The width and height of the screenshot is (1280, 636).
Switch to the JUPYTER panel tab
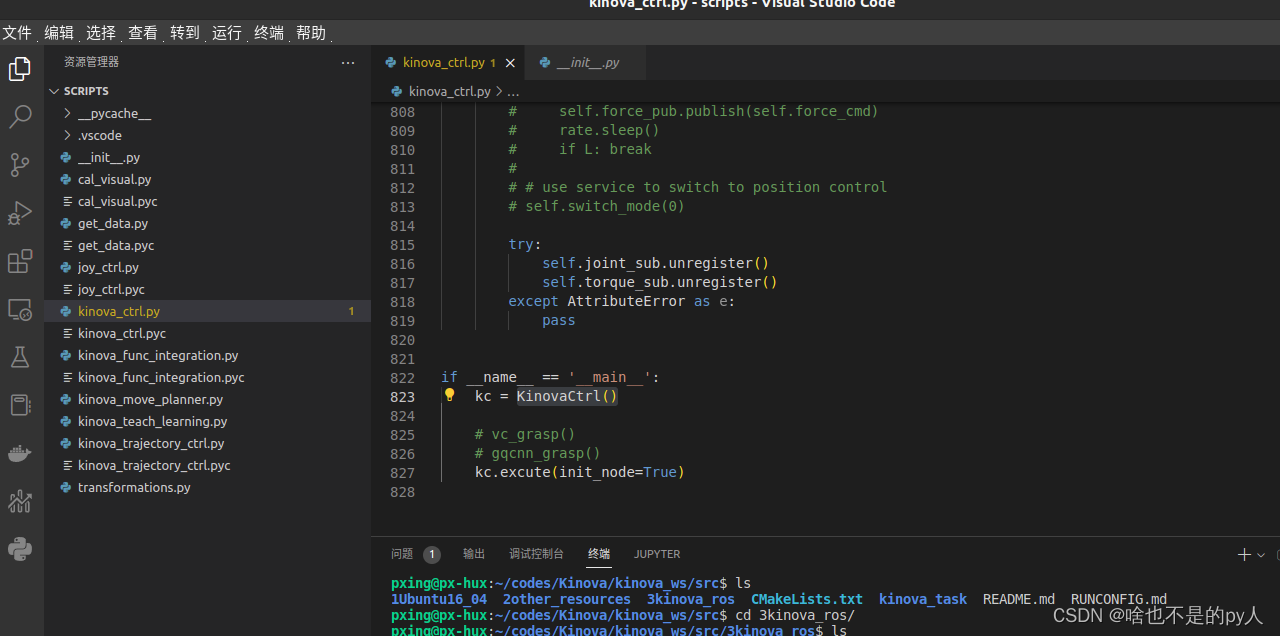(x=657, y=554)
